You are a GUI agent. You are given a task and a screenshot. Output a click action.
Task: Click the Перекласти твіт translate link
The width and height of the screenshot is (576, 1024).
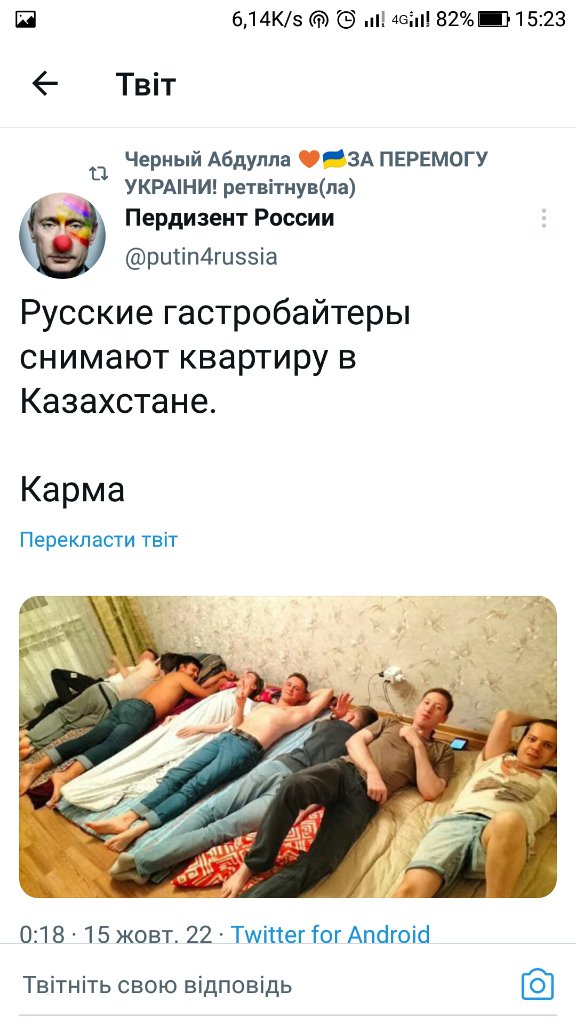[99, 540]
